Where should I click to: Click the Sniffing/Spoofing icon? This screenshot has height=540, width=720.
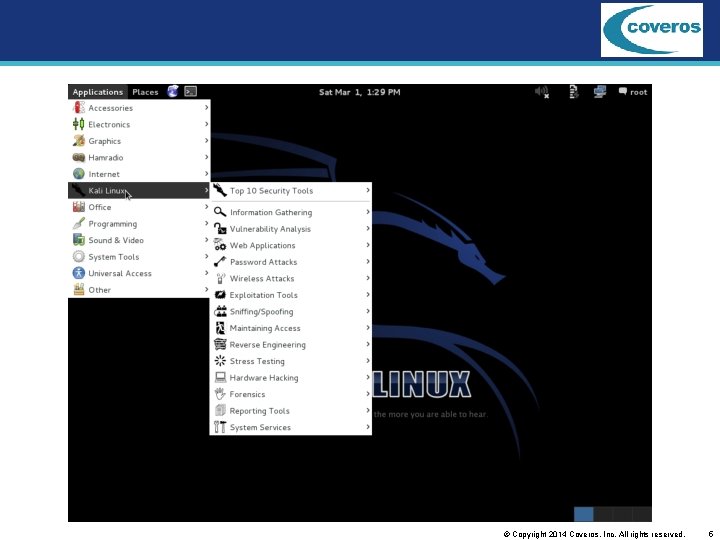click(220, 311)
